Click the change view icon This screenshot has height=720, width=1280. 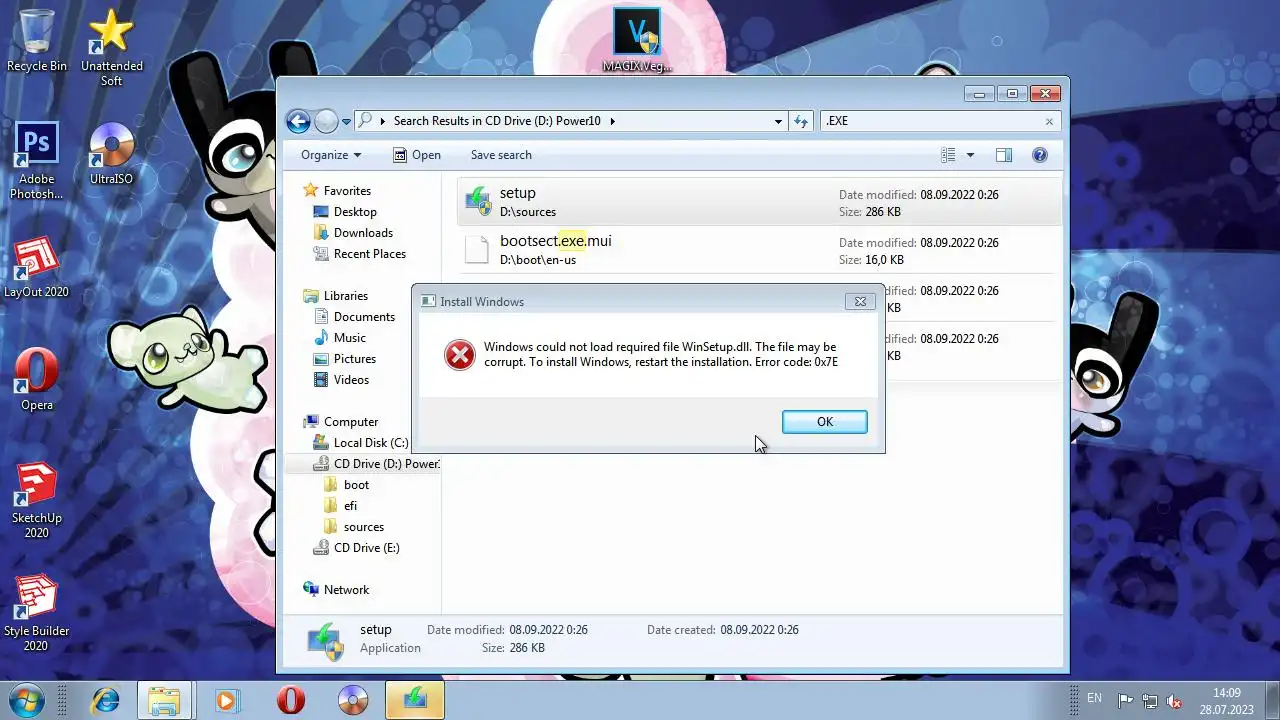click(948, 155)
